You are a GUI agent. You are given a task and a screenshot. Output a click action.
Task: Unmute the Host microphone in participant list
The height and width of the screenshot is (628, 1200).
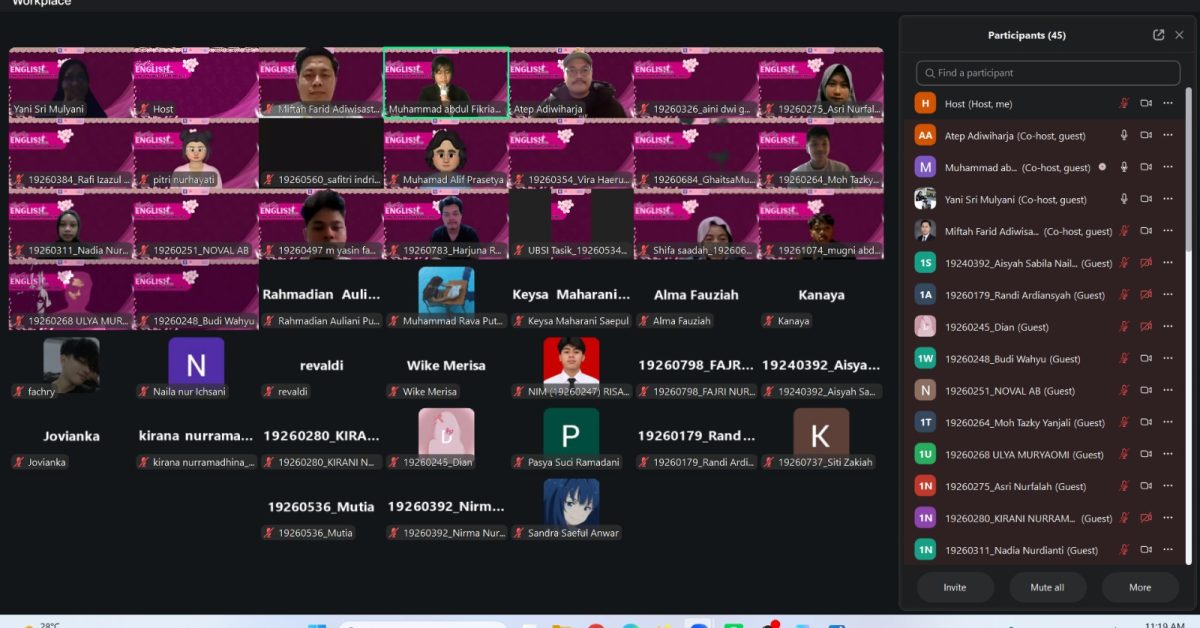1124,104
